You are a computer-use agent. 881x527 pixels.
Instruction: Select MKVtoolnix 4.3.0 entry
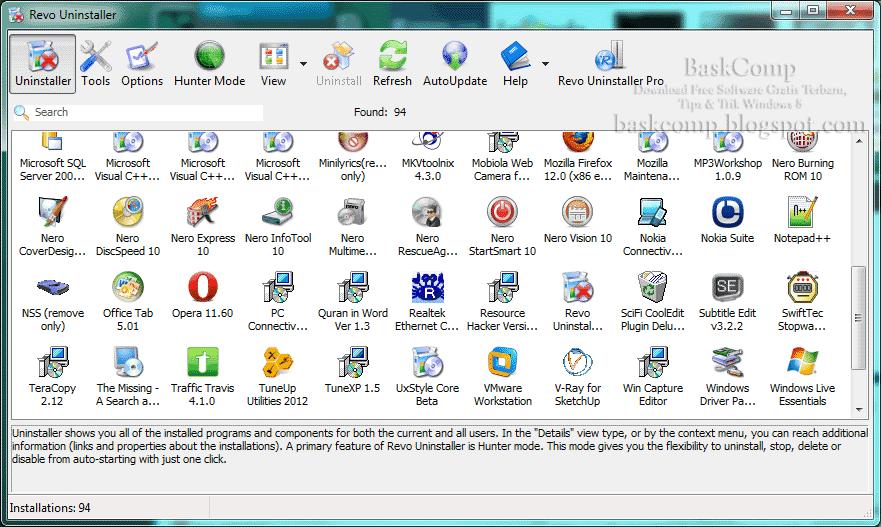pyautogui.click(x=428, y=157)
